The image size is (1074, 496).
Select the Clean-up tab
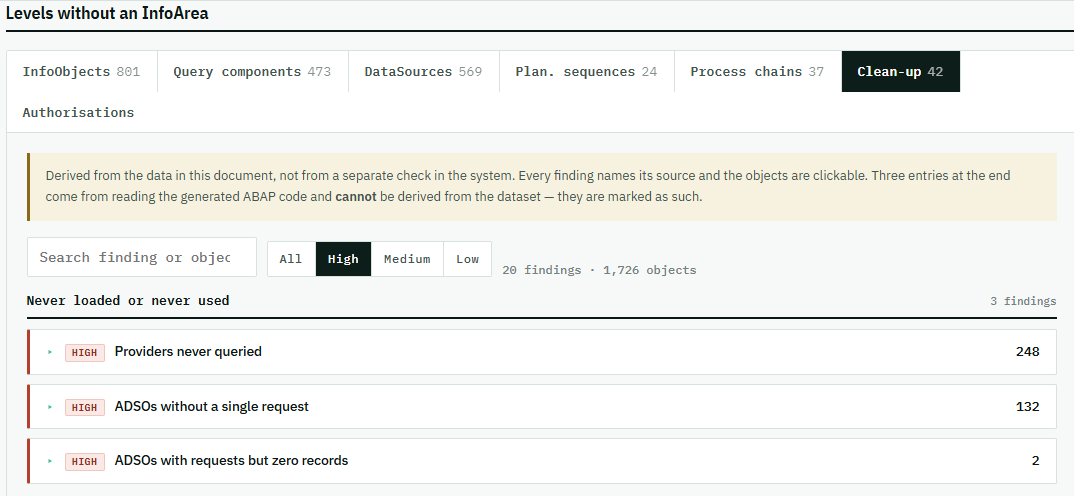tap(901, 71)
